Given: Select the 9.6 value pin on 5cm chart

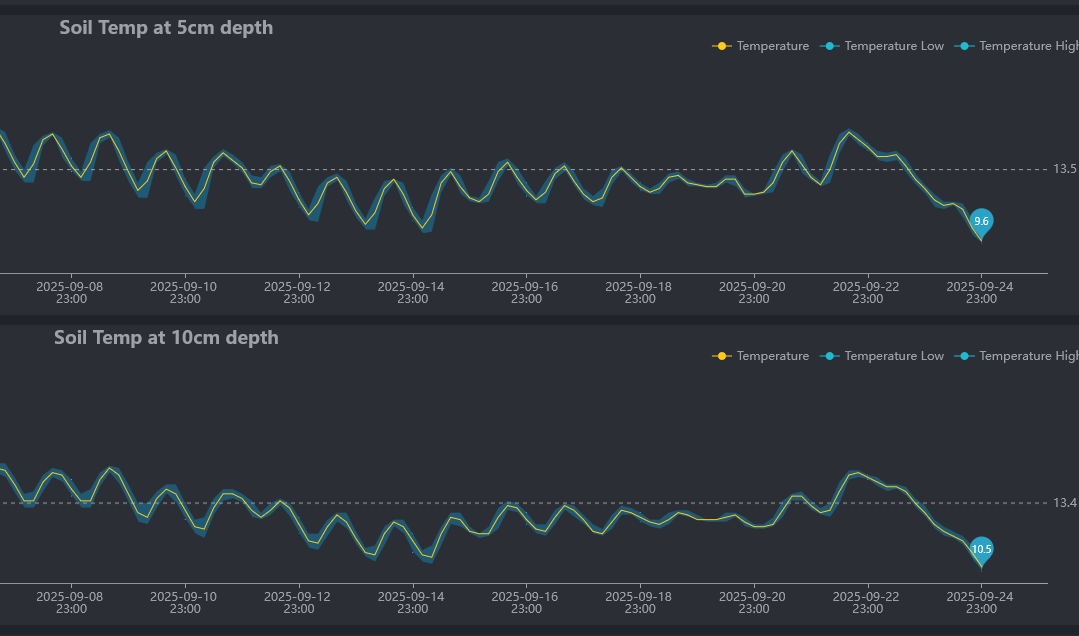Looking at the screenshot, I should (981, 221).
